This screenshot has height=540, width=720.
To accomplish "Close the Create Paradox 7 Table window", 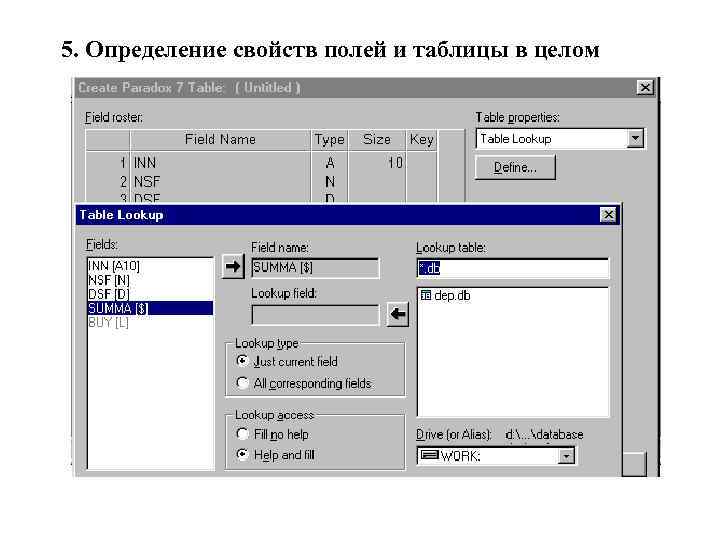I will tap(645, 87).
